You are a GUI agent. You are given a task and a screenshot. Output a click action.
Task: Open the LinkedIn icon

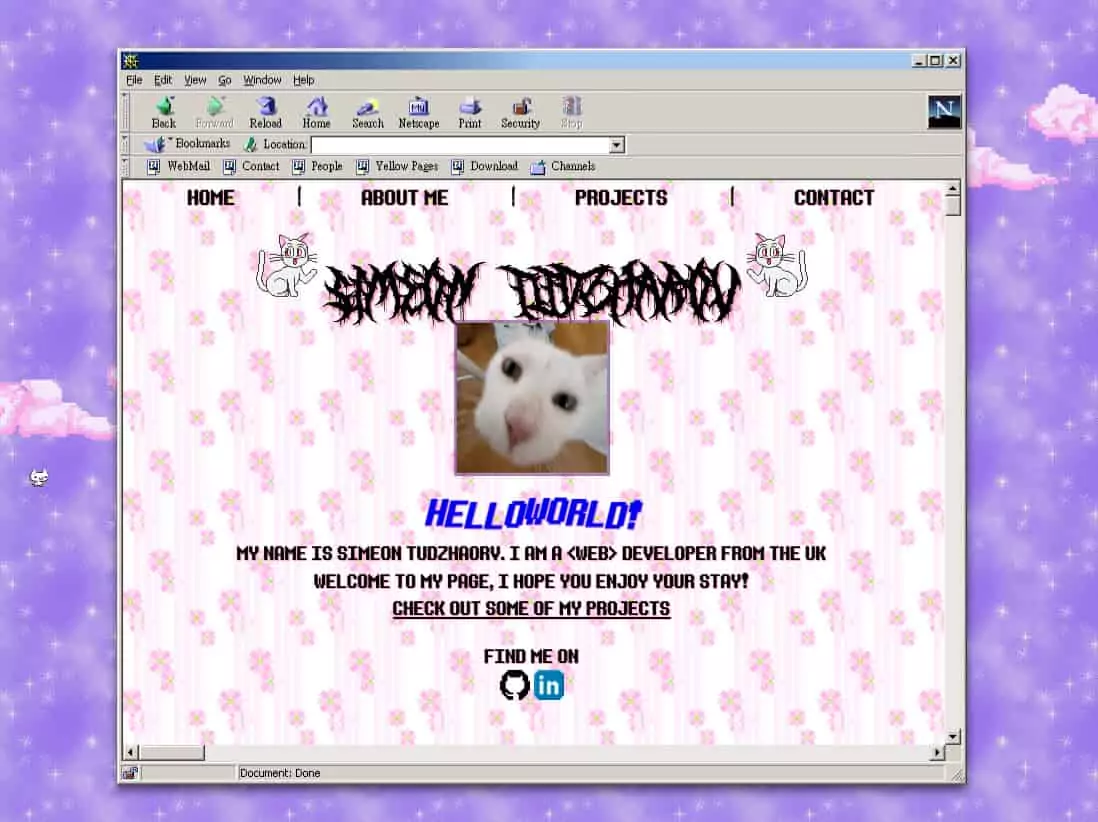pyautogui.click(x=549, y=685)
